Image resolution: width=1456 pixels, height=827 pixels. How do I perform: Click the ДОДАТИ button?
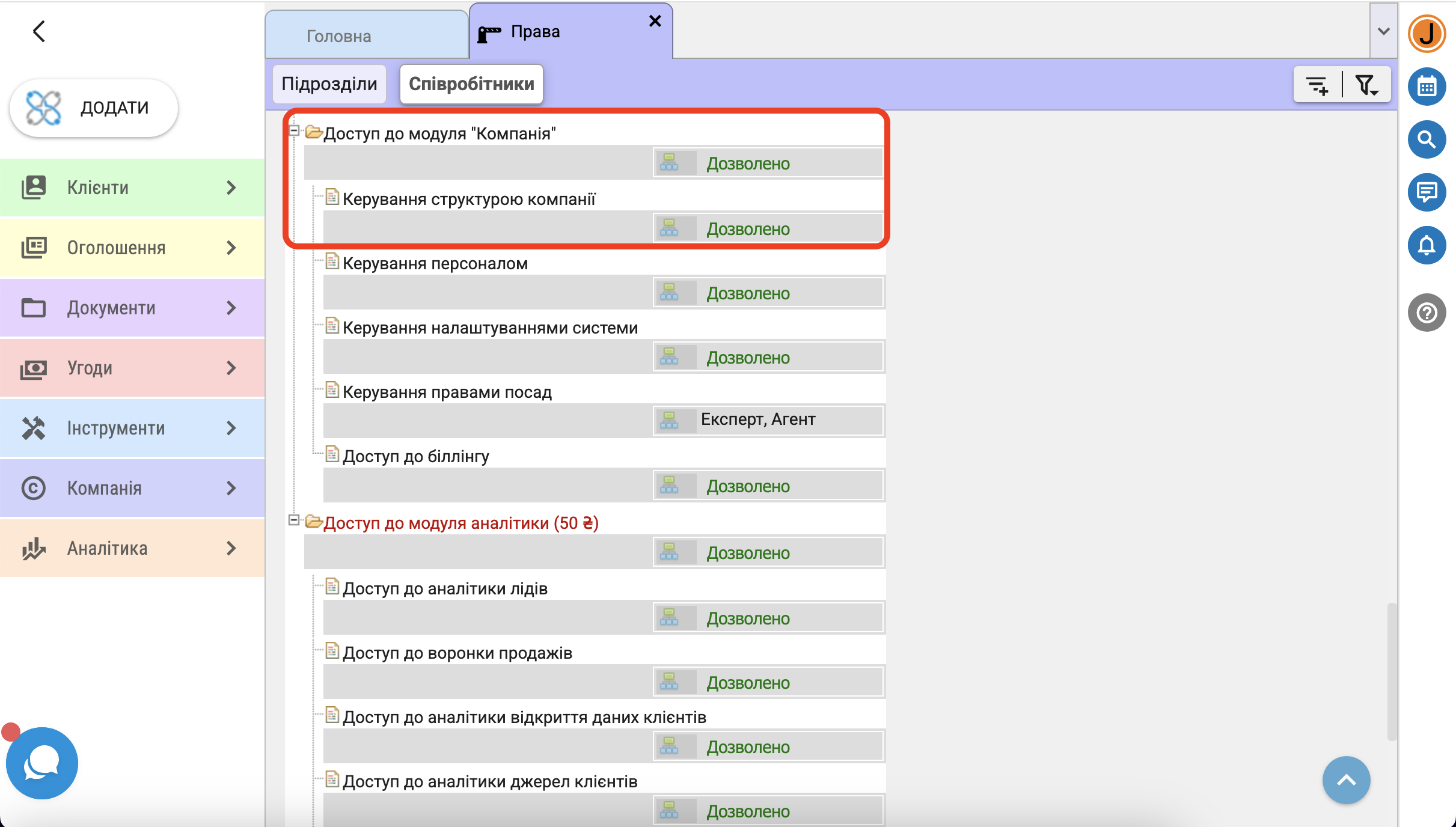point(94,108)
